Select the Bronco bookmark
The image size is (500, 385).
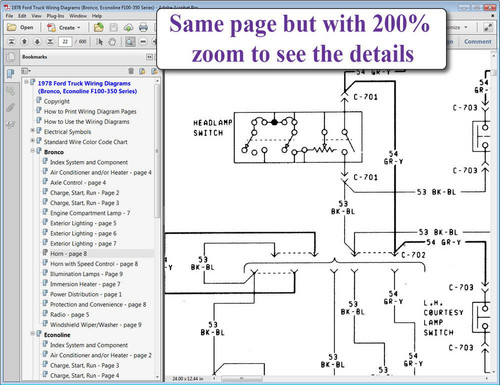click(54, 152)
